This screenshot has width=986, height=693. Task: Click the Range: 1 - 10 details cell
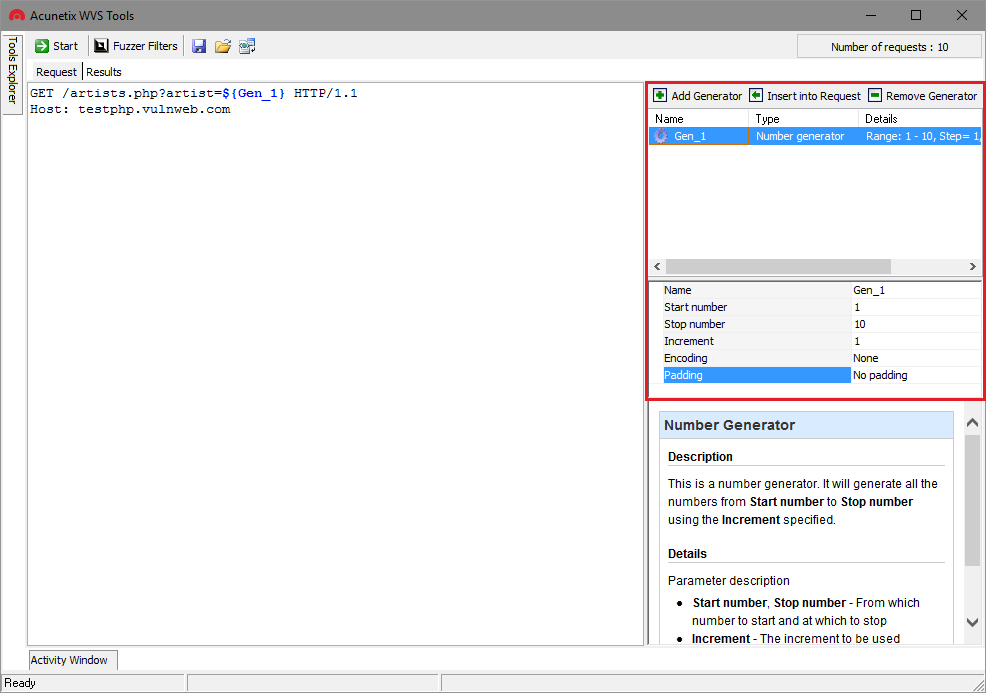[922, 136]
